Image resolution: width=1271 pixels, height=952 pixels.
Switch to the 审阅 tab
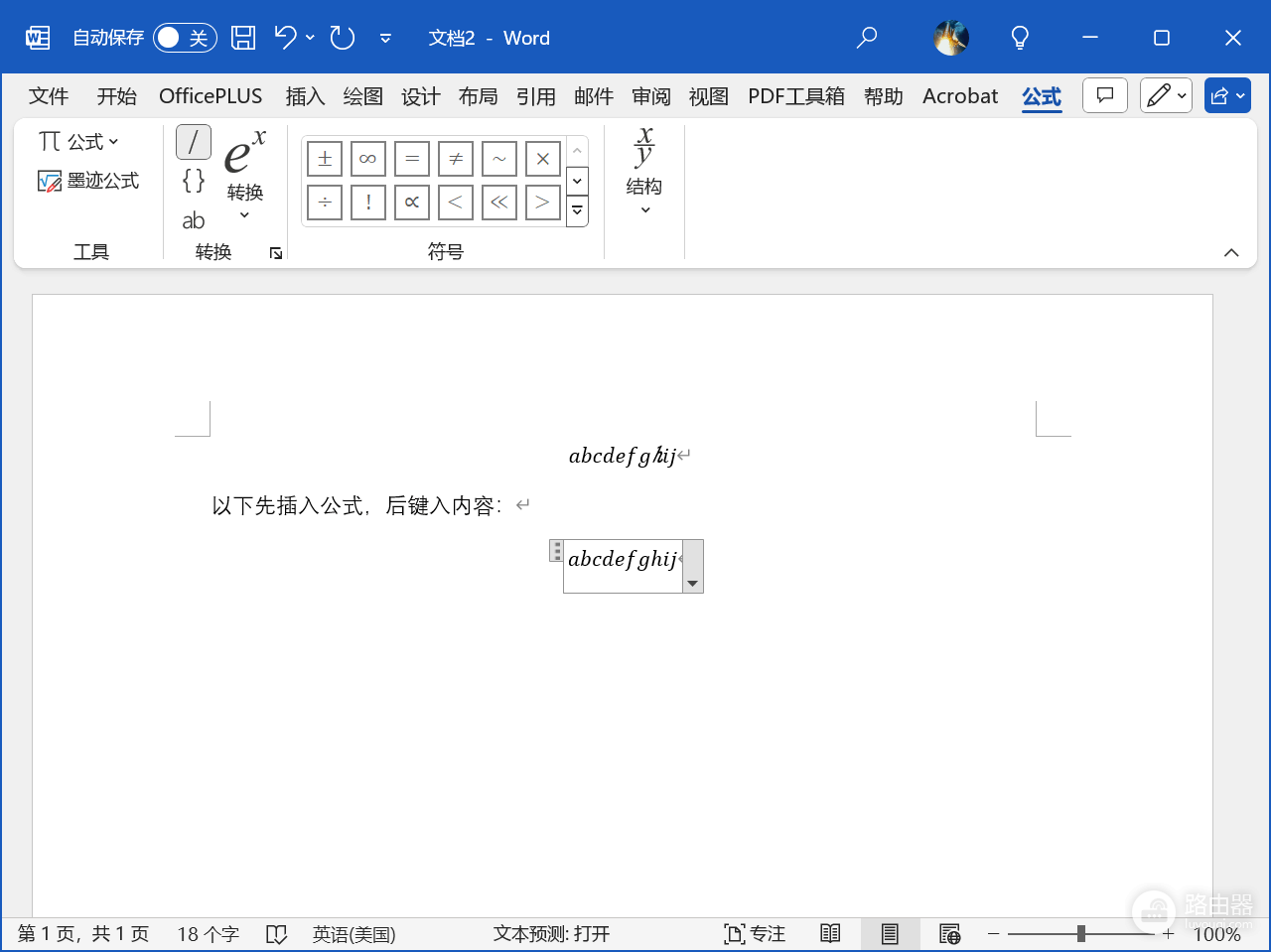[x=650, y=96]
